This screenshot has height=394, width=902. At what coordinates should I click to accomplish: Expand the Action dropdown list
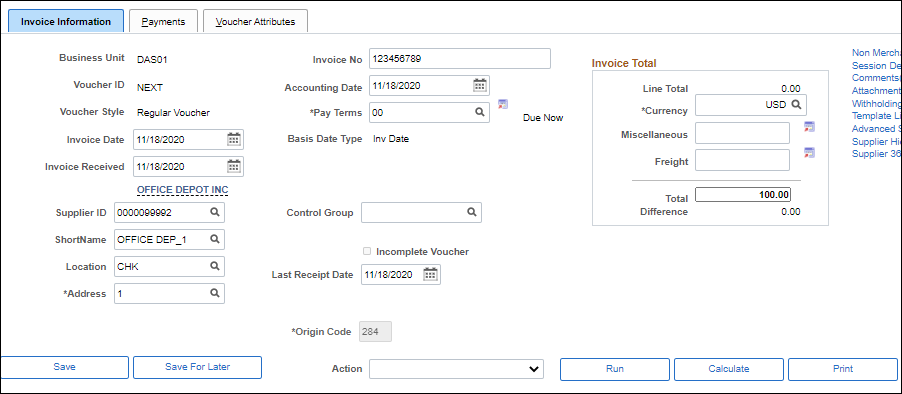pyautogui.click(x=456, y=369)
